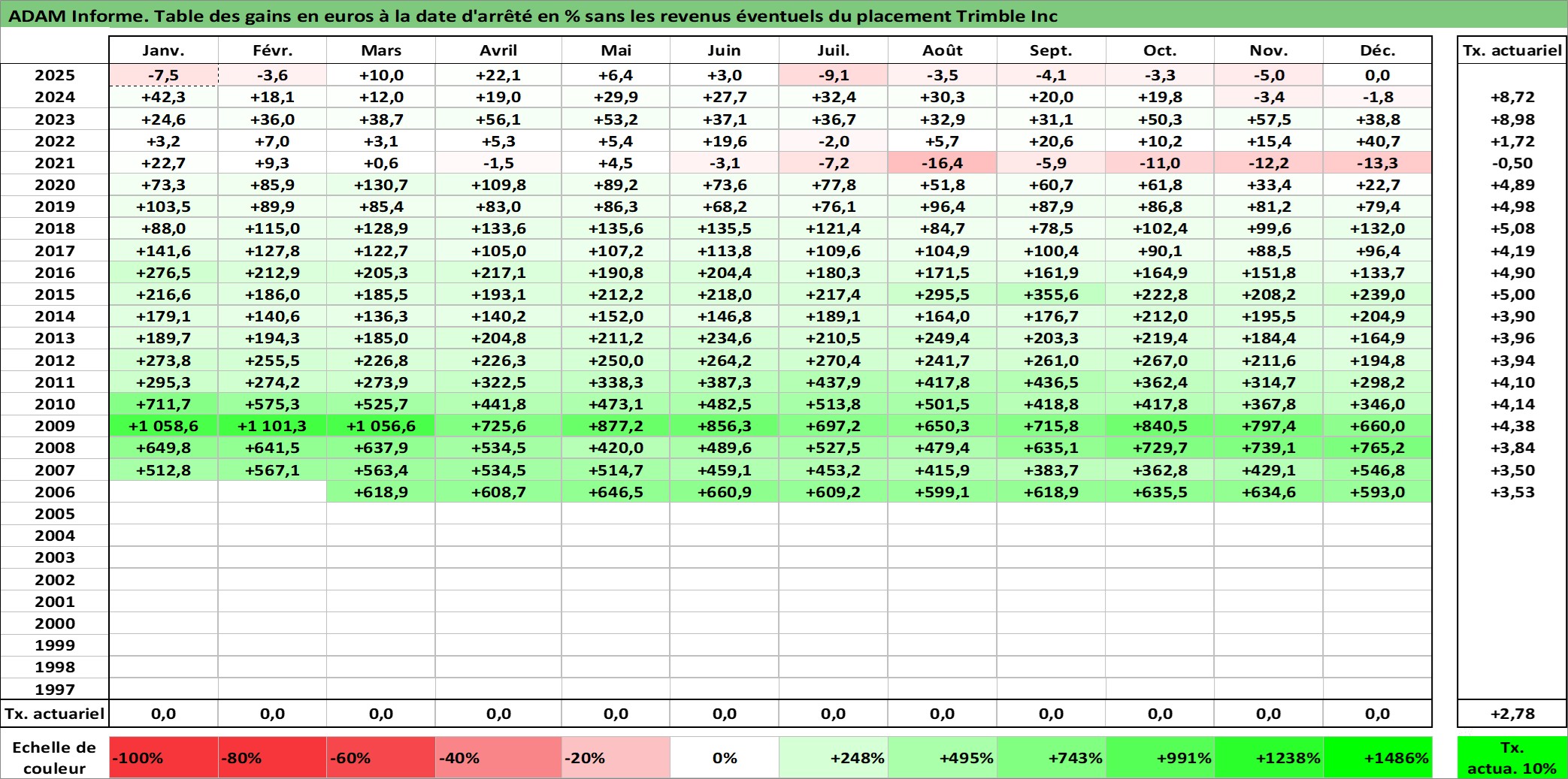Viewport: 1568px width, 779px height.
Task: Select the 2013 June cell +234,6
Action: click(x=724, y=338)
